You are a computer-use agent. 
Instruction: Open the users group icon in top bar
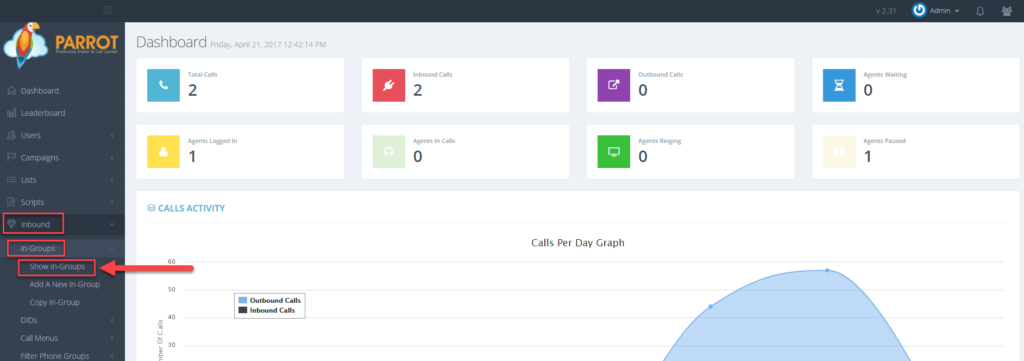tap(1006, 10)
